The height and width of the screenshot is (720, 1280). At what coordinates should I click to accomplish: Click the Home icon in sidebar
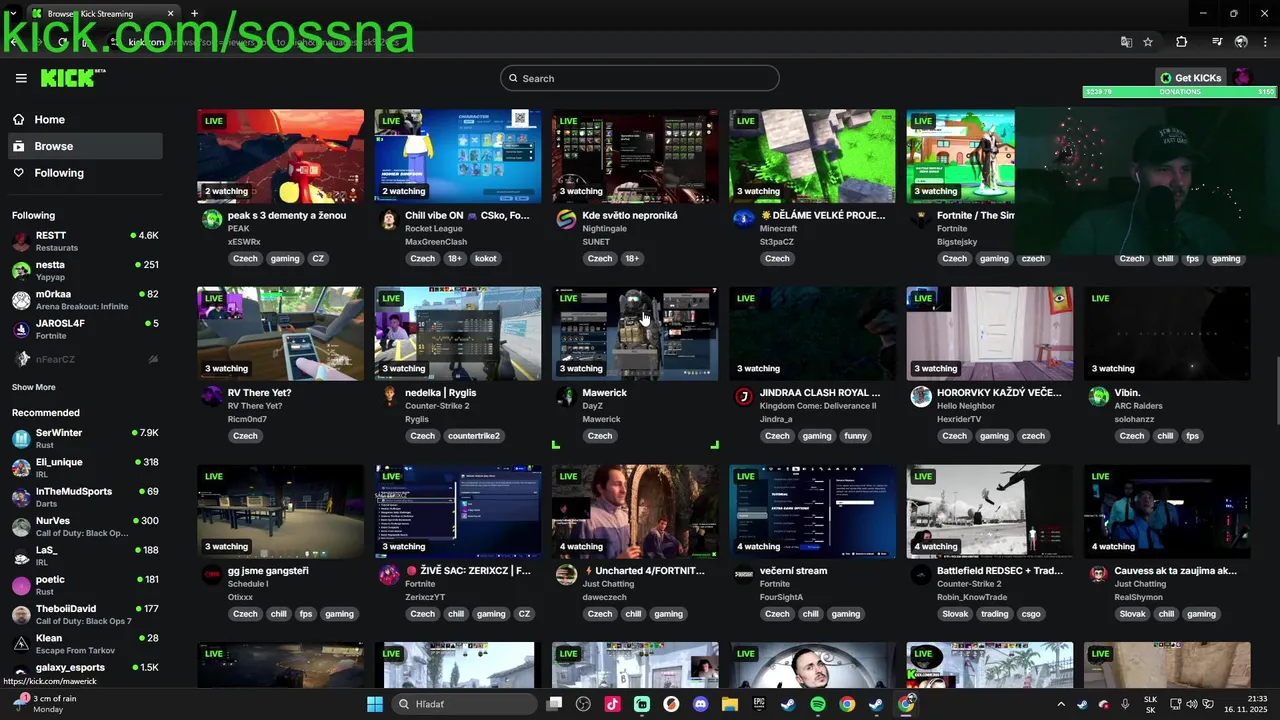coord(19,119)
